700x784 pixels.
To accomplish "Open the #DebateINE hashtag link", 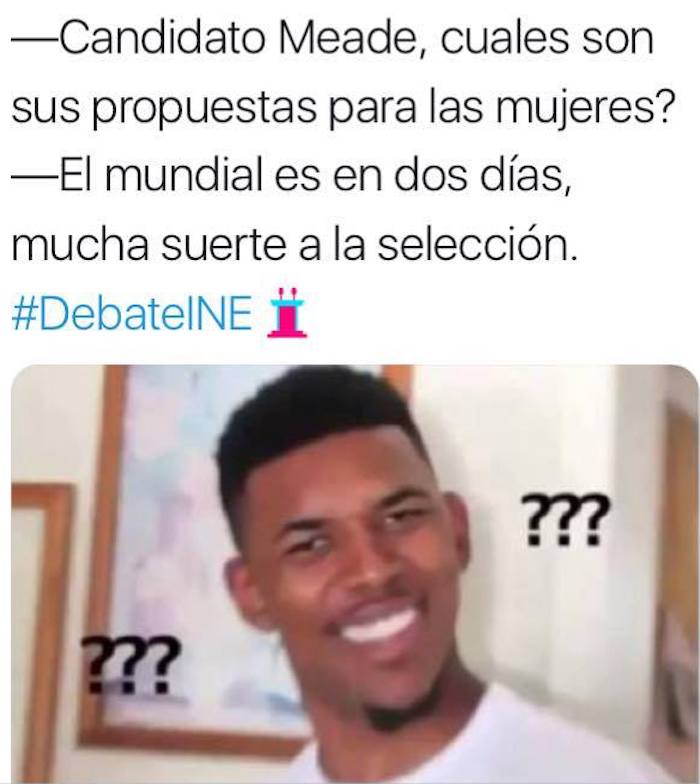I will pyautogui.click(x=132, y=313).
